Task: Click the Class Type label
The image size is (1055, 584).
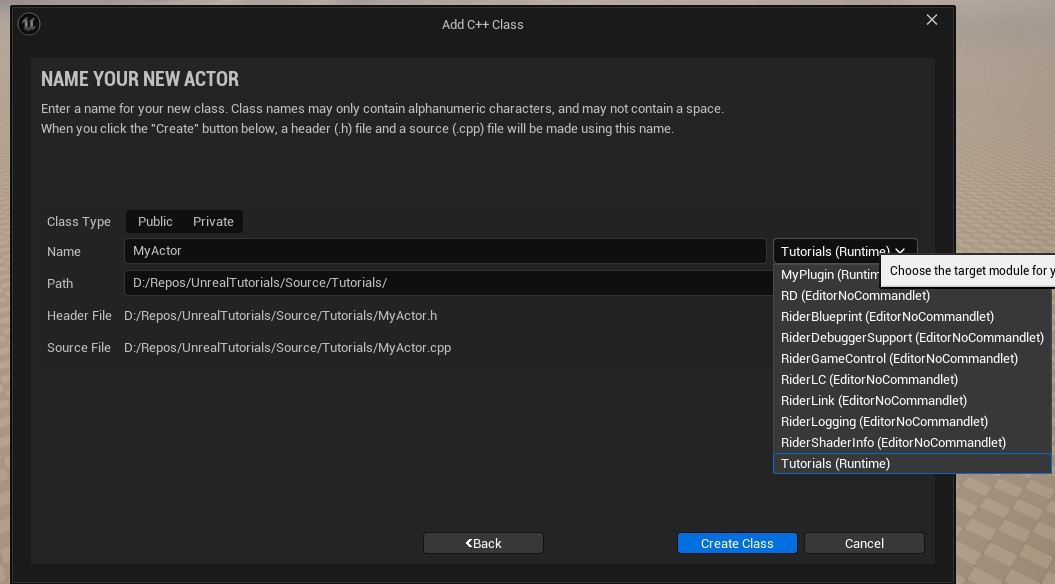Action: coord(79,221)
